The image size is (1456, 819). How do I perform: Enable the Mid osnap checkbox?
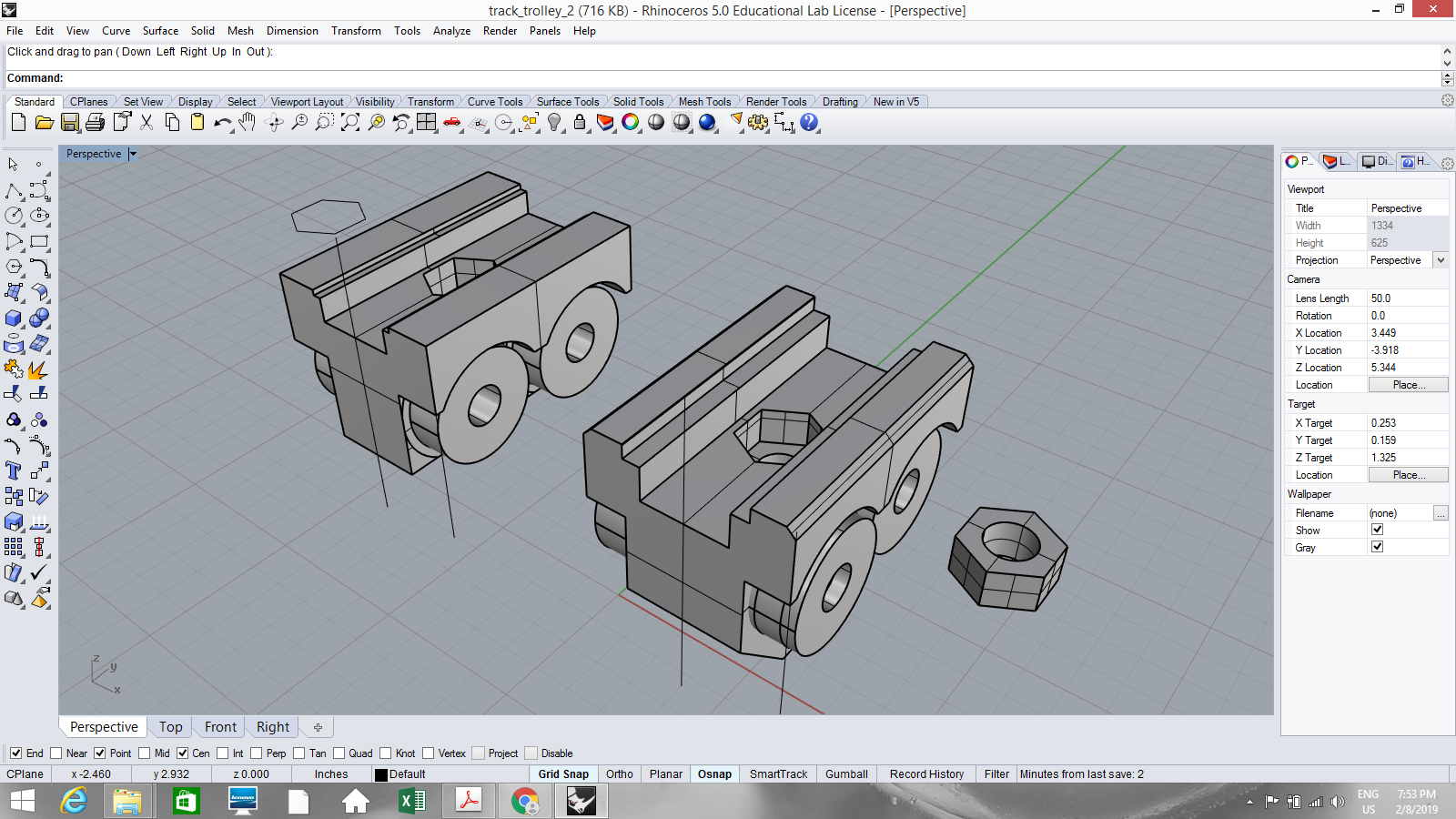[x=145, y=753]
